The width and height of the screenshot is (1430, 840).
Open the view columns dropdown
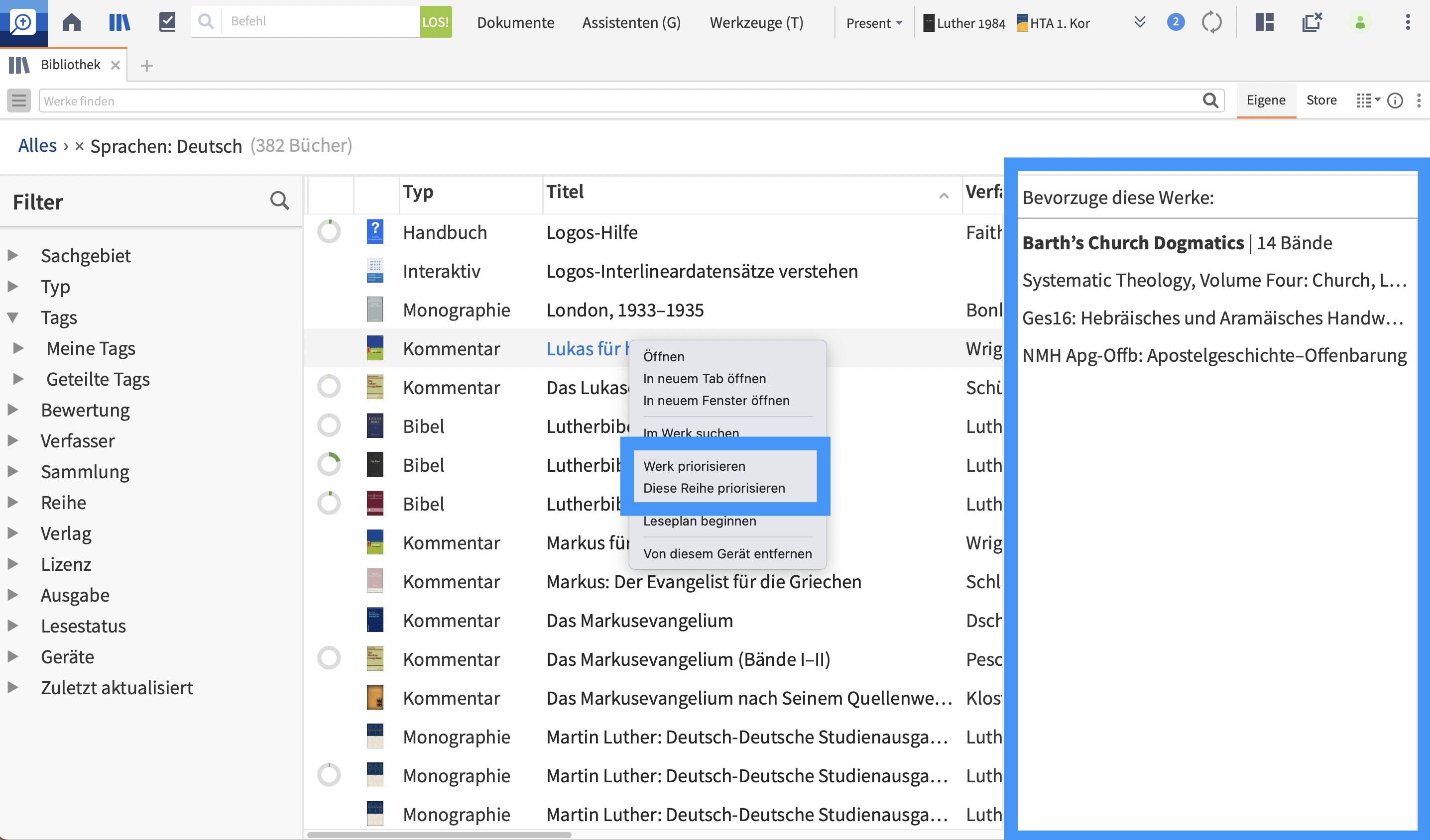1368,101
